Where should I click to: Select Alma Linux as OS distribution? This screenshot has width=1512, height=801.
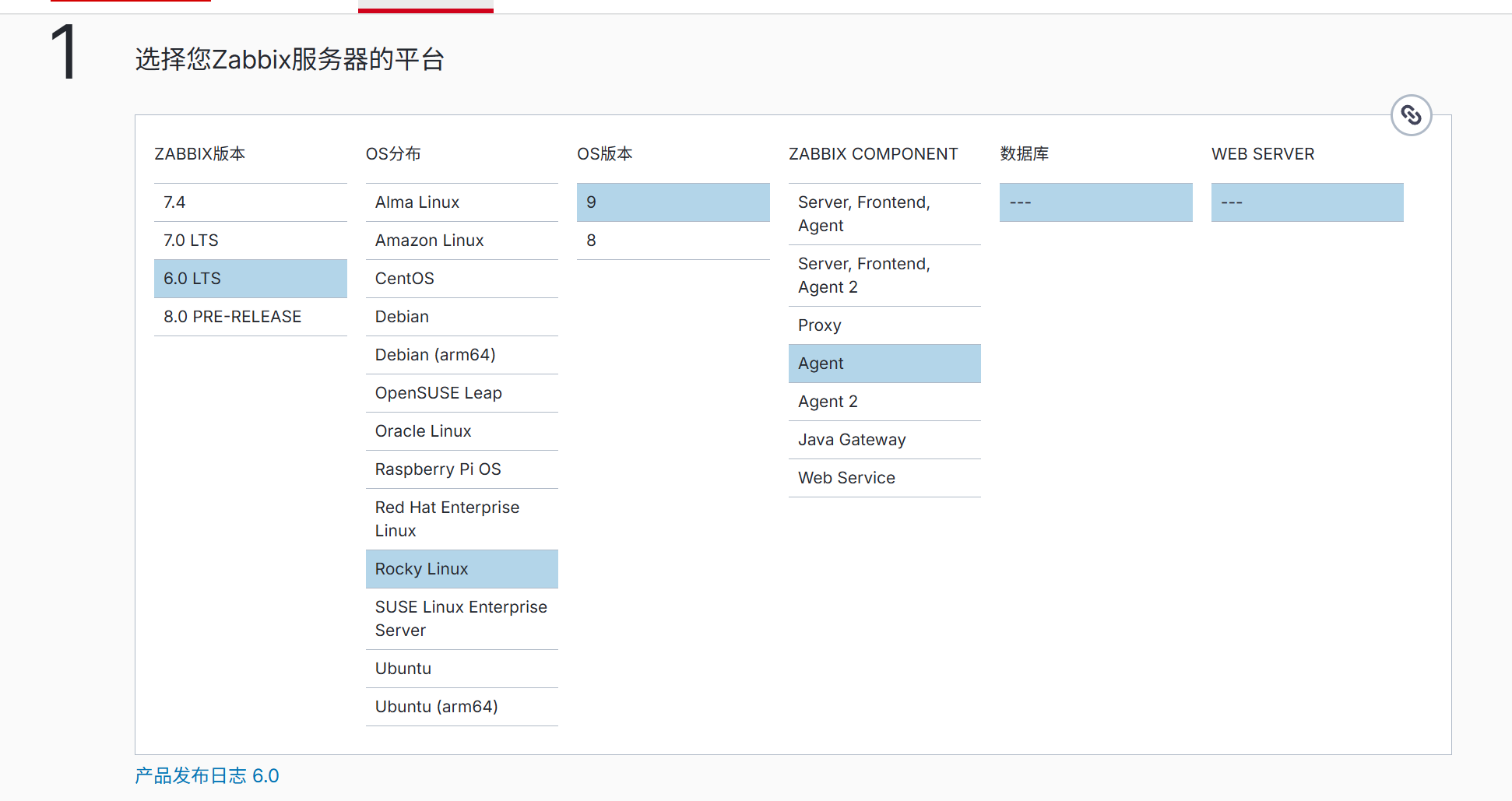pos(462,202)
